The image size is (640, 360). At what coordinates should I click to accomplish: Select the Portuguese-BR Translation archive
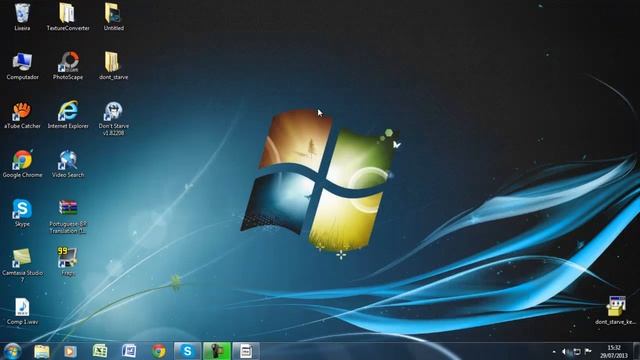[68, 216]
